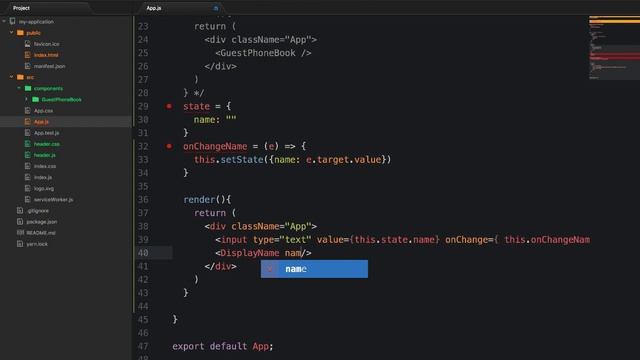Click the App.js file icon in tree
Screen dimensions: 640x360
(x=27, y=122)
